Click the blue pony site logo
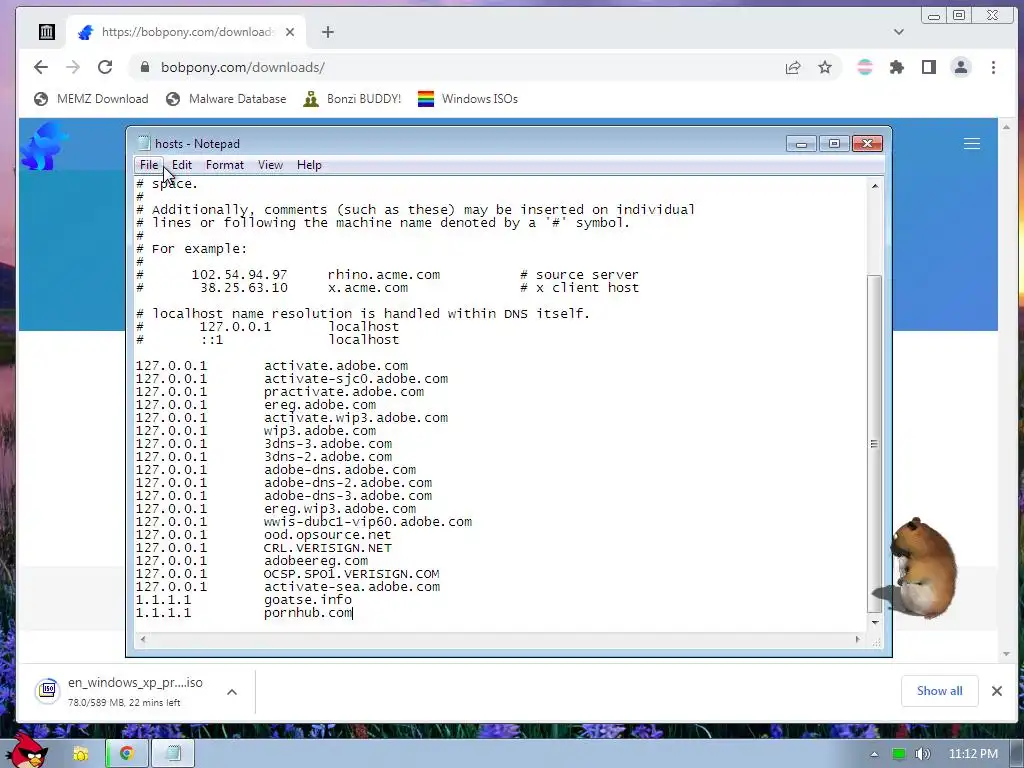The image size is (1024, 768). tap(44, 146)
